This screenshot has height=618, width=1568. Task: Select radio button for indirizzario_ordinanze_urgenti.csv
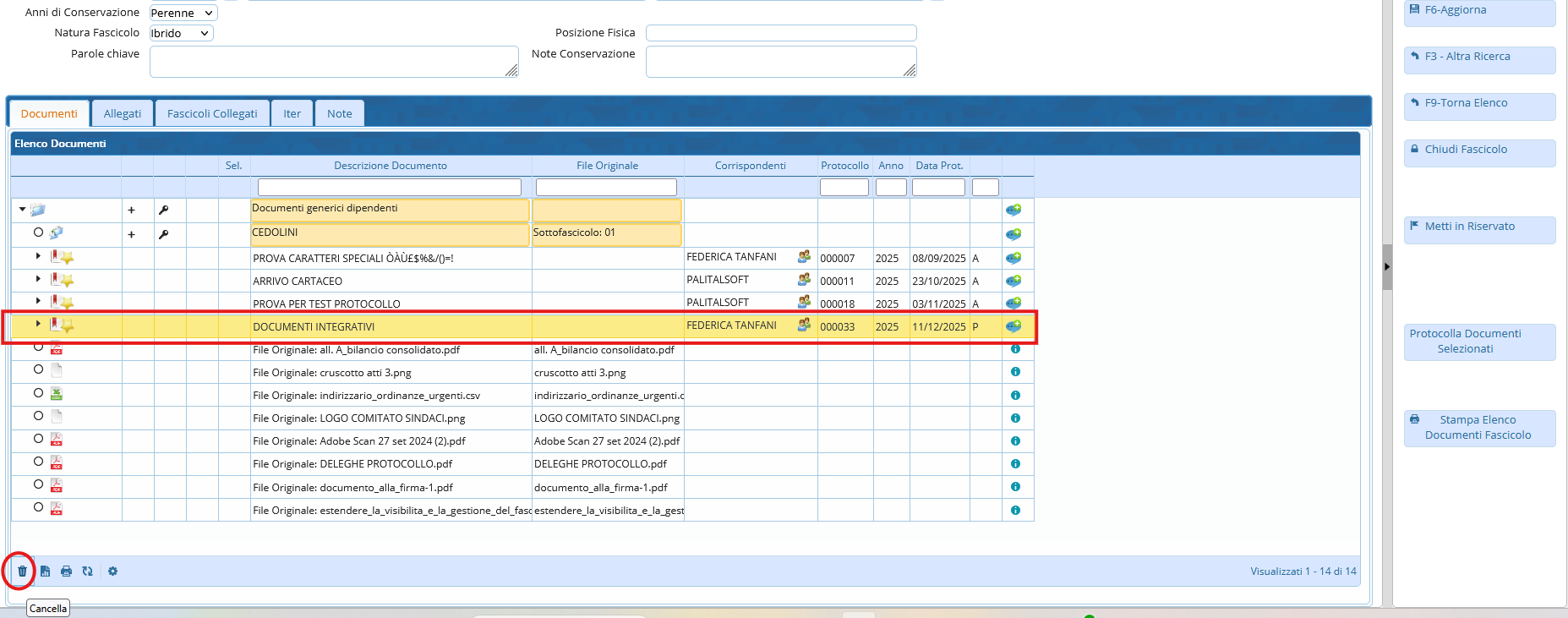tap(38, 392)
